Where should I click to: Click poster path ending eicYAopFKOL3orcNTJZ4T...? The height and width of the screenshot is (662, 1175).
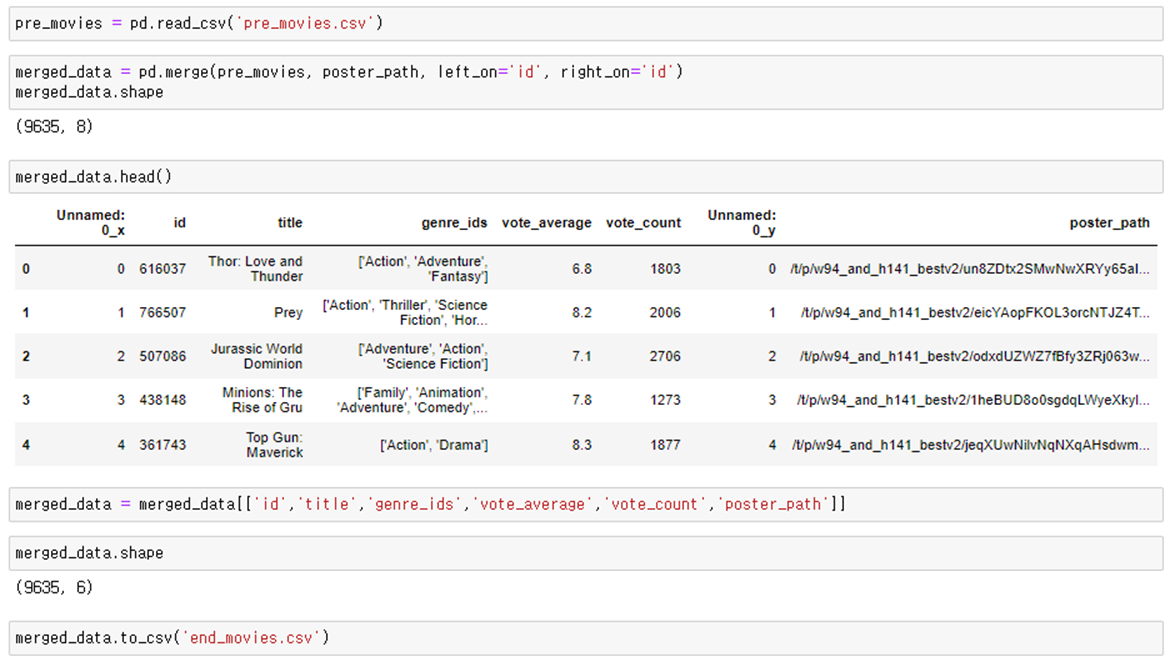point(975,313)
